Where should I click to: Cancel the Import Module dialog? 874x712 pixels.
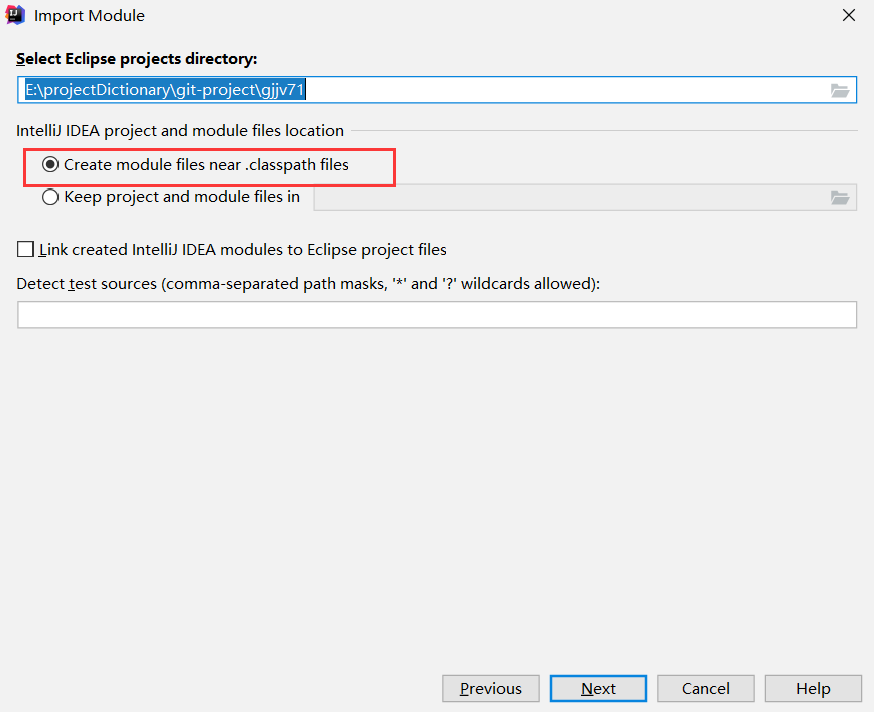pos(706,689)
